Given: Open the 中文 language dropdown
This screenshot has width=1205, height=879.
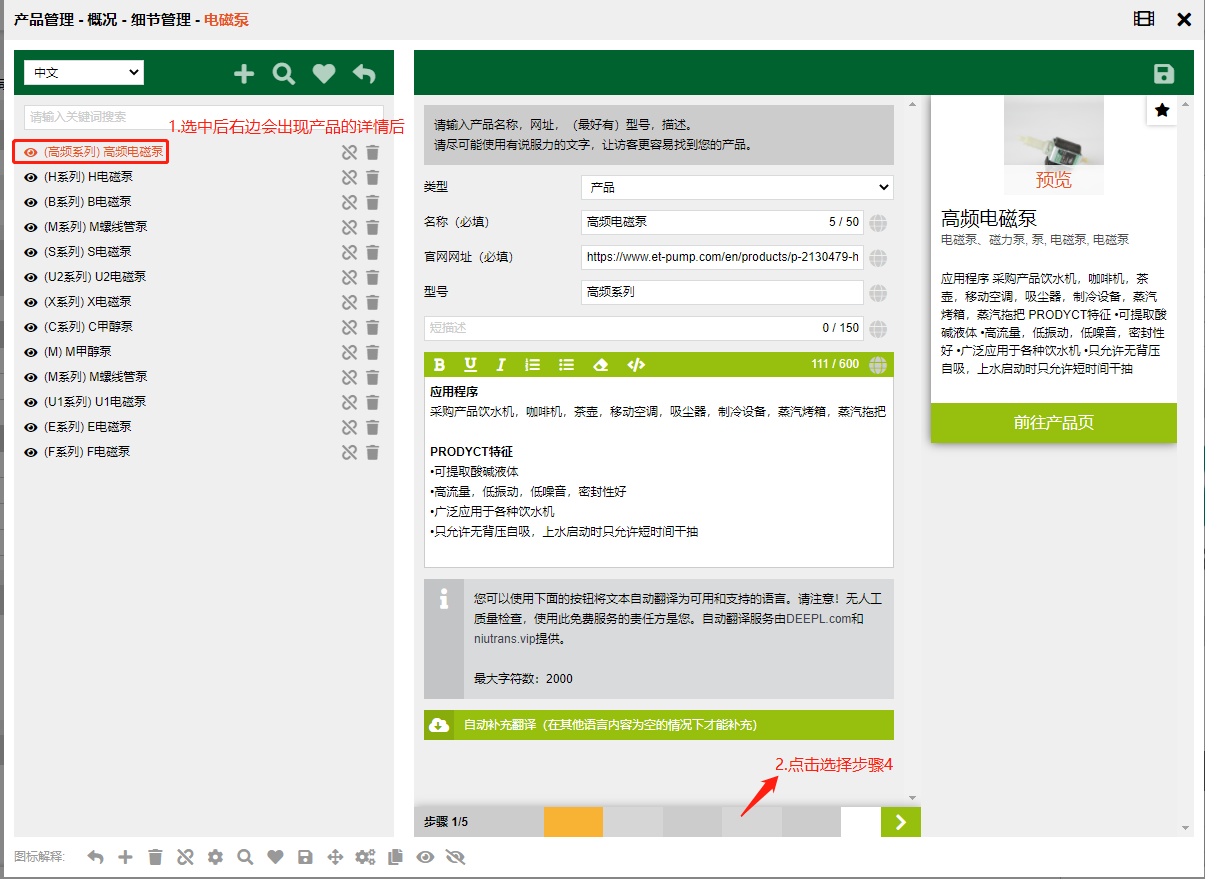Looking at the screenshot, I should [x=84, y=73].
